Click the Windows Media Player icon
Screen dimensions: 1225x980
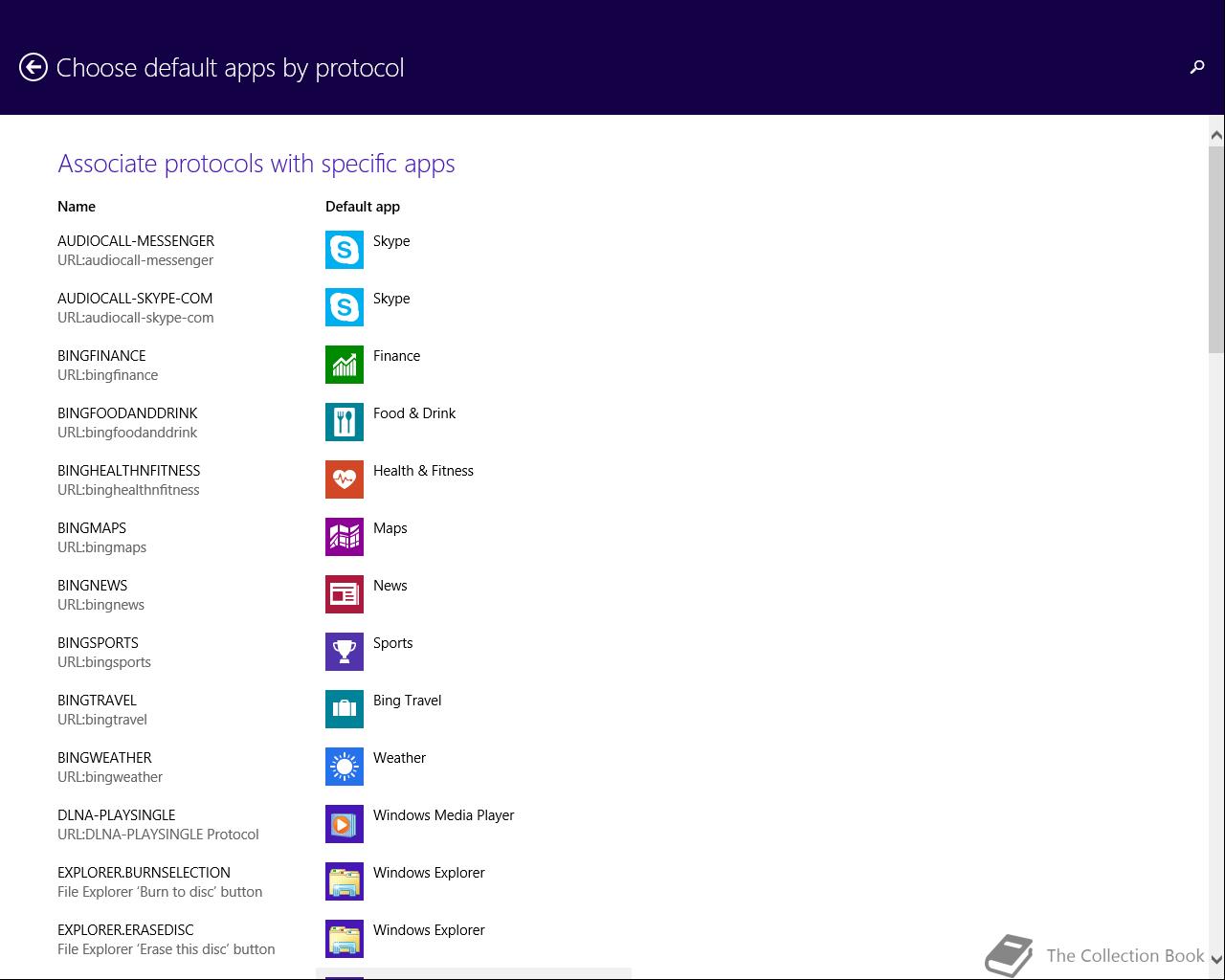pos(345,824)
